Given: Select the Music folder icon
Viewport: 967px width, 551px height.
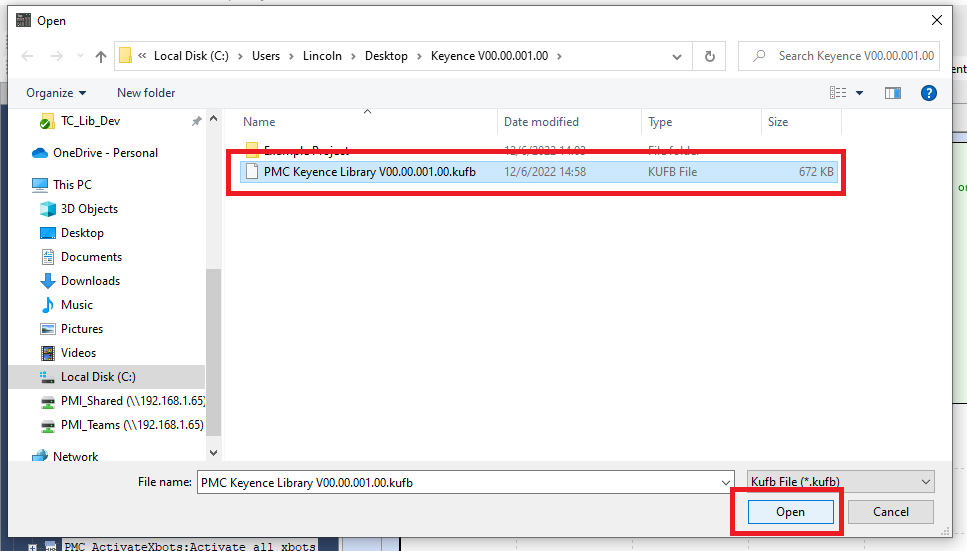Looking at the screenshot, I should click(47, 305).
